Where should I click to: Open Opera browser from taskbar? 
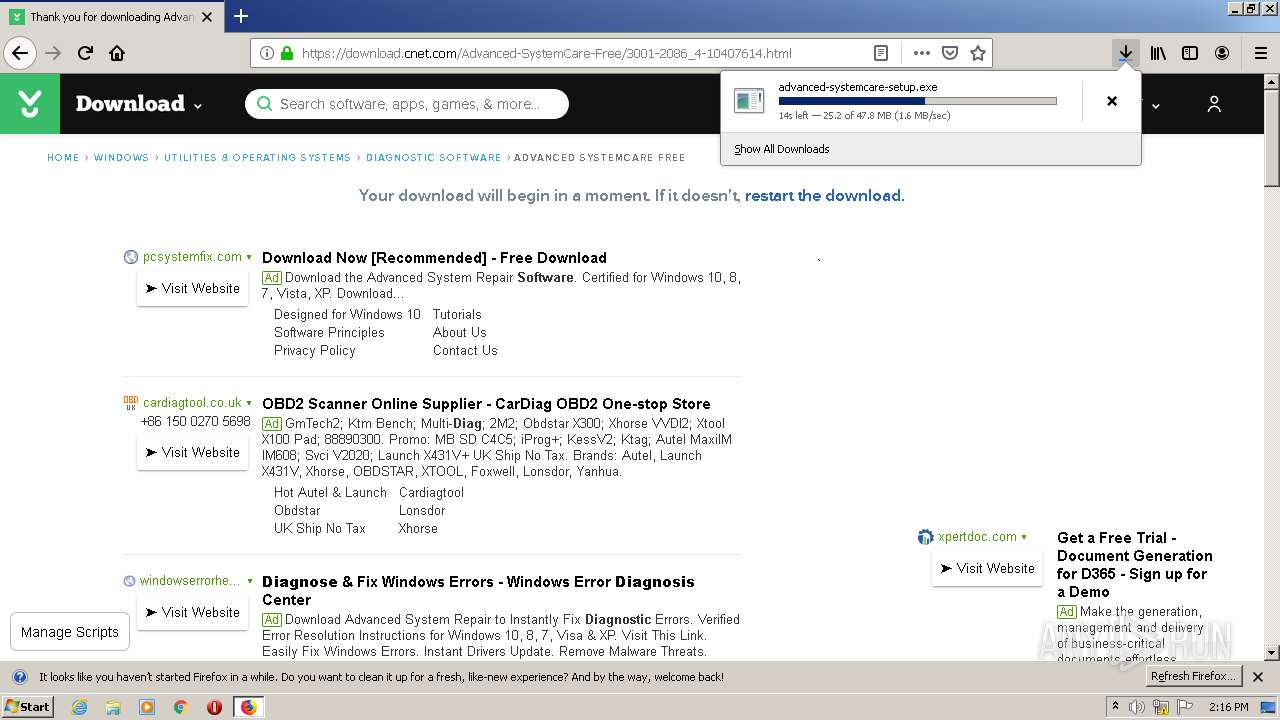pos(214,707)
